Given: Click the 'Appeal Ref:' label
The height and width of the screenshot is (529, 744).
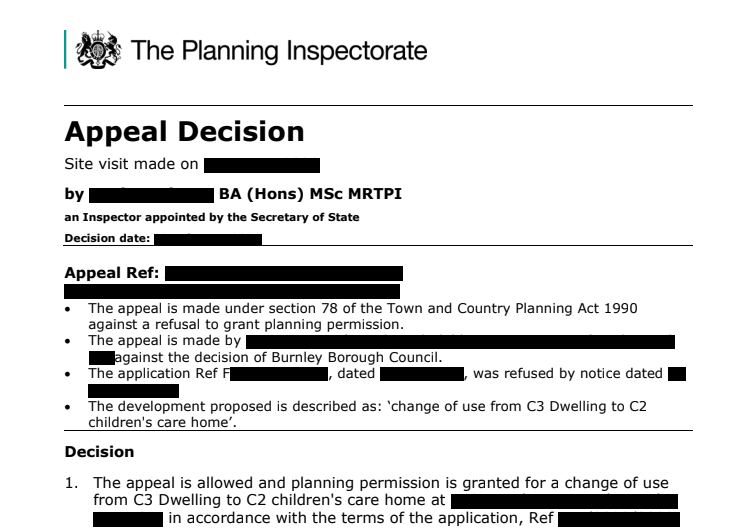Looking at the screenshot, I should 112,271.
